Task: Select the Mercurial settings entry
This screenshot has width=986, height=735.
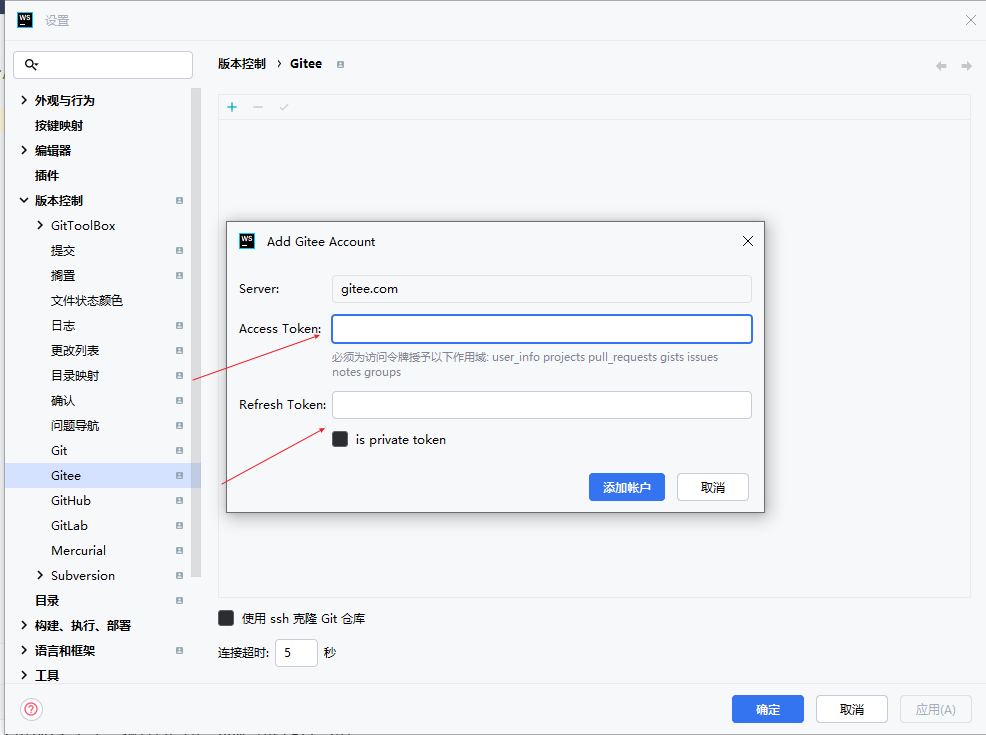Action: (78, 551)
